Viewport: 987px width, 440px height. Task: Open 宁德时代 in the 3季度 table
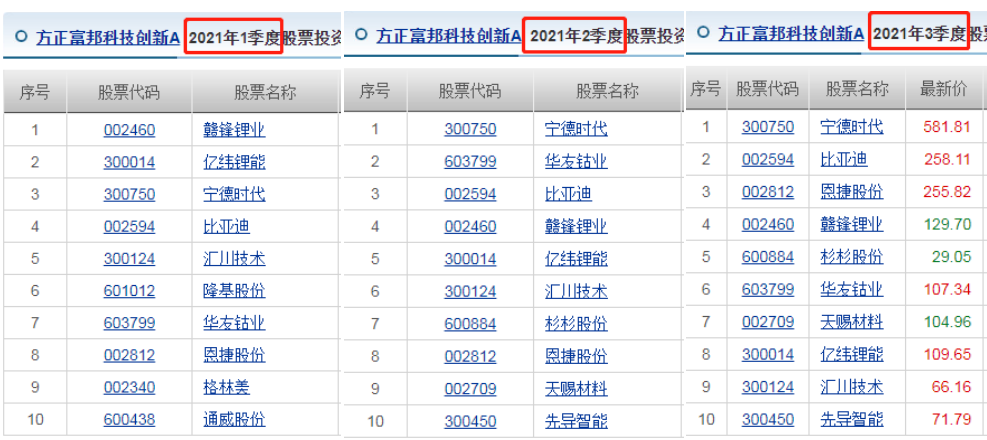[852, 127]
